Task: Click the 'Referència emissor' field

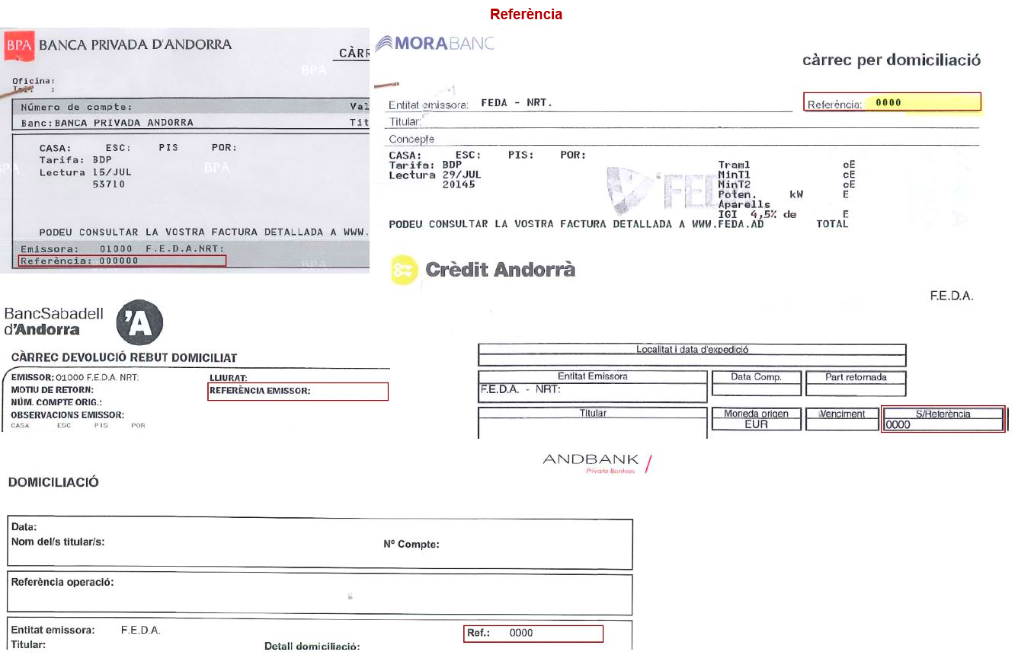Action: [x=297, y=391]
